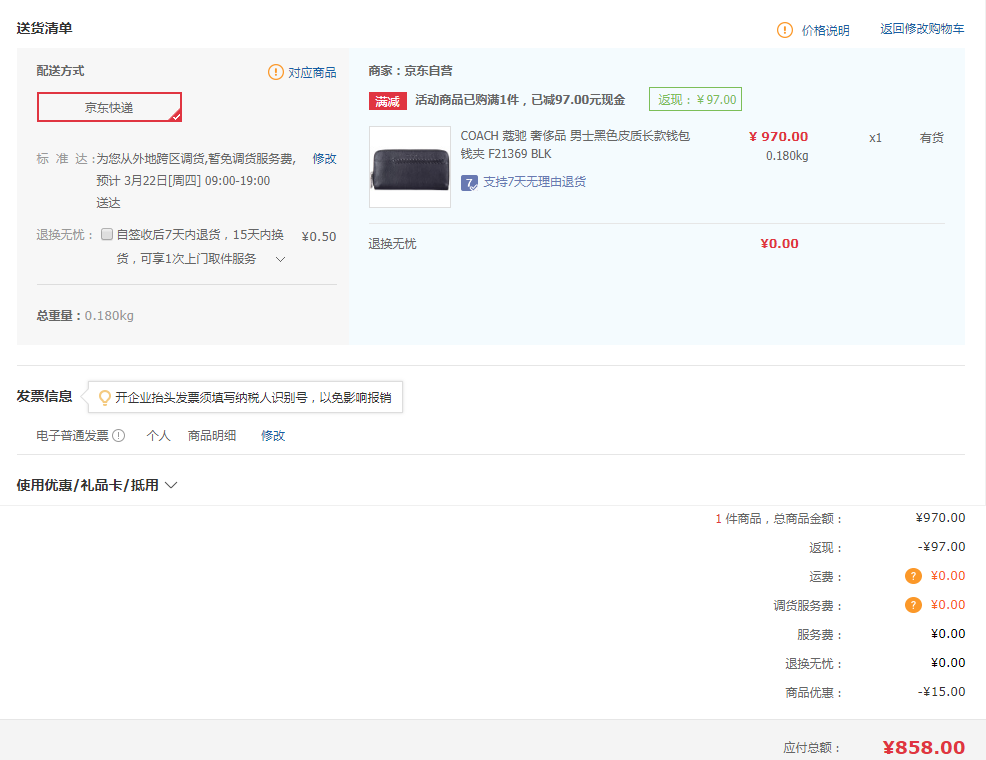This screenshot has width=986, height=760.
Task: Click the red 满减 promotion tag
Action: click(x=388, y=100)
